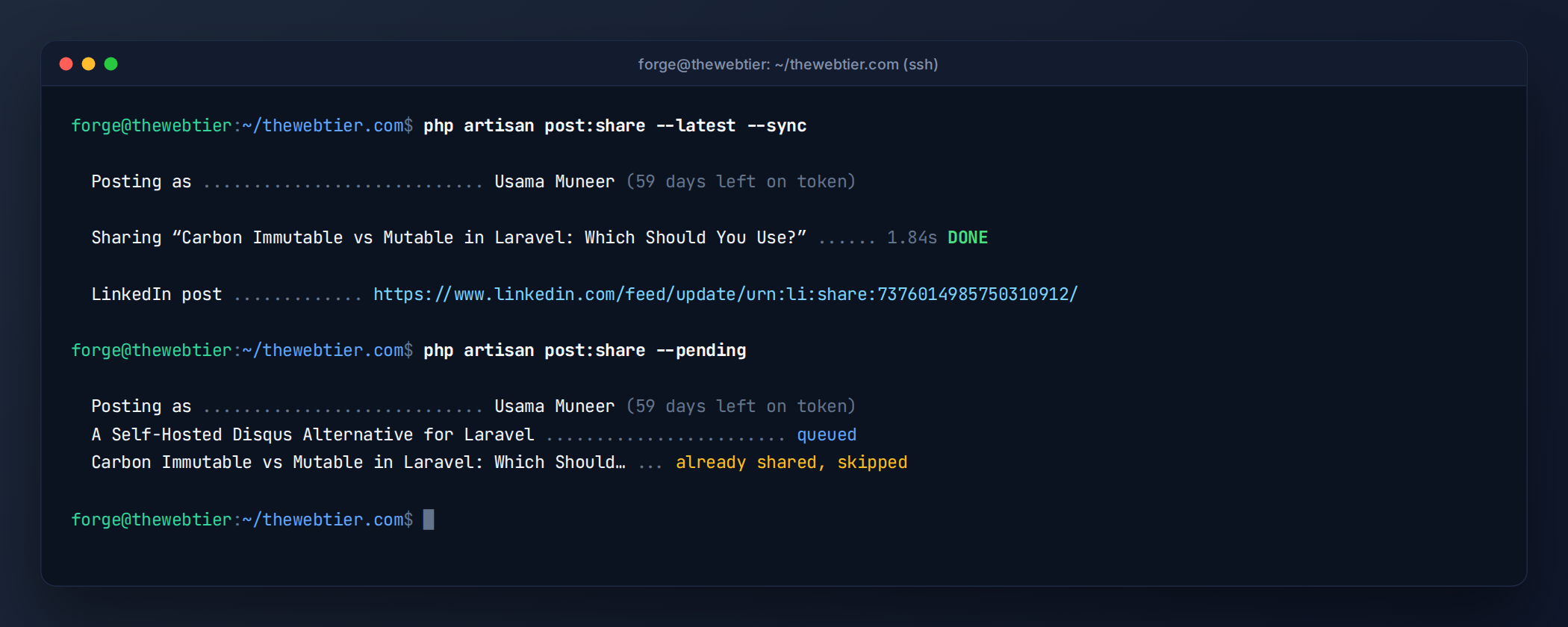The width and height of the screenshot is (1568, 627).
Task: Click the window title 'forge@thewebtier: ~/thewebtier.com (ssh)'
Action: point(788,64)
